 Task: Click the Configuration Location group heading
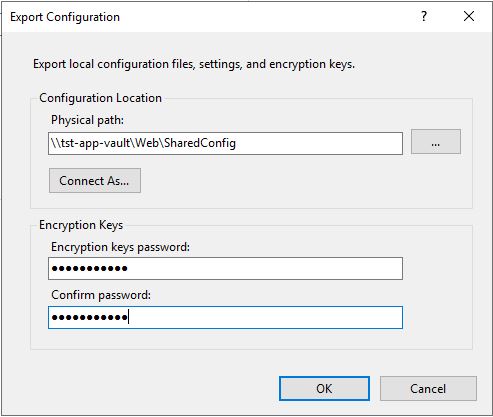click(x=100, y=98)
